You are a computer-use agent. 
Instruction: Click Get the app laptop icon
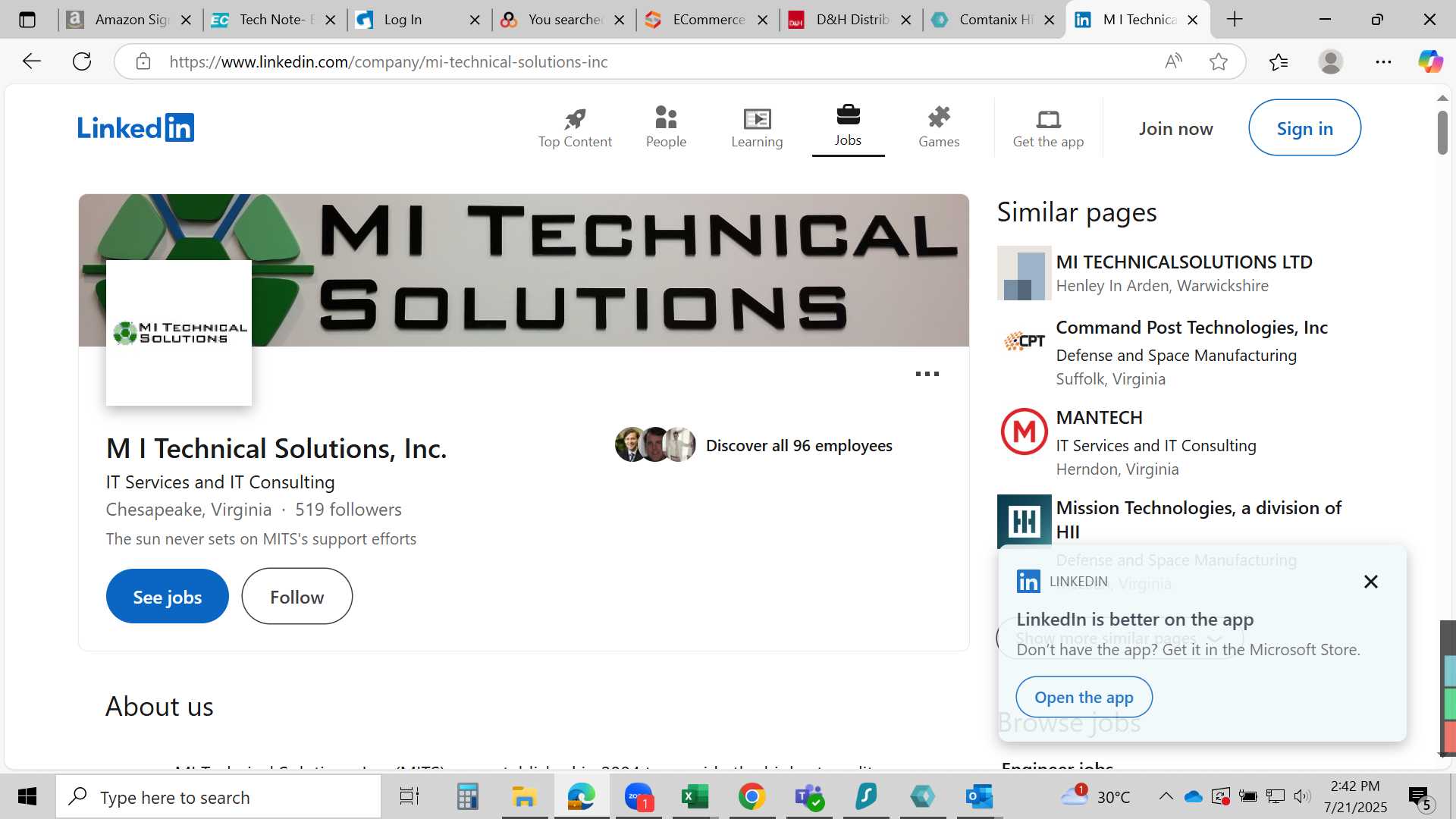coord(1048,127)
